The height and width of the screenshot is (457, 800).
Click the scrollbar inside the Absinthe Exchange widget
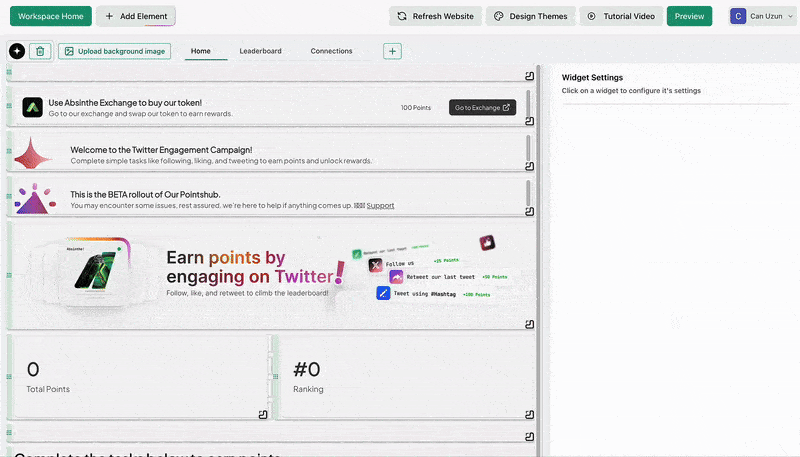pos(528,102)
